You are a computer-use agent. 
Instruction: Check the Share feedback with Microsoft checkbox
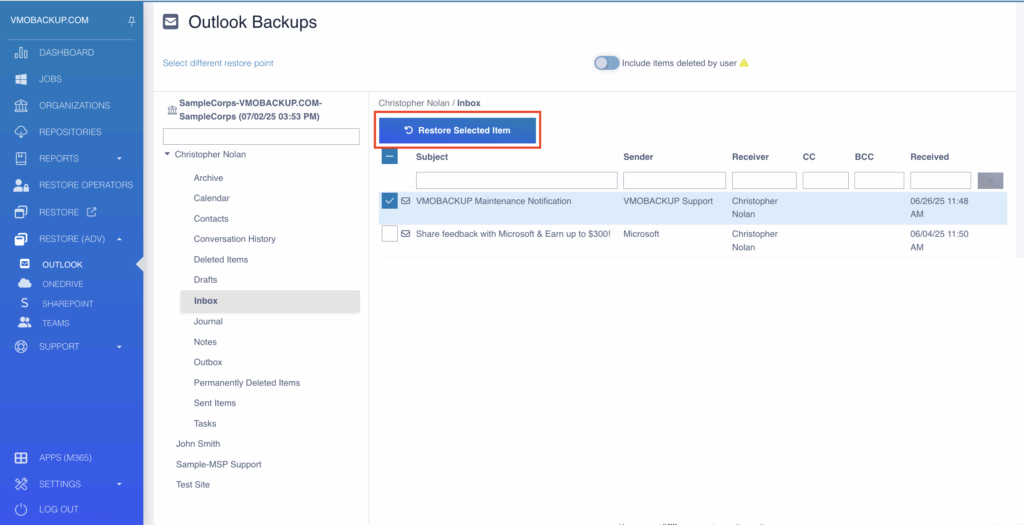click(389, 234)
